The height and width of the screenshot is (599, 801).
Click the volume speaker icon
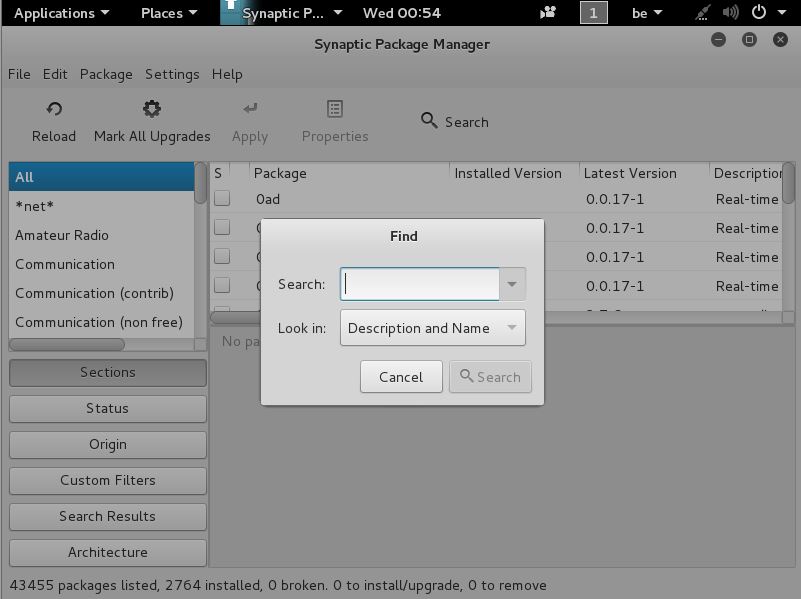731,12
